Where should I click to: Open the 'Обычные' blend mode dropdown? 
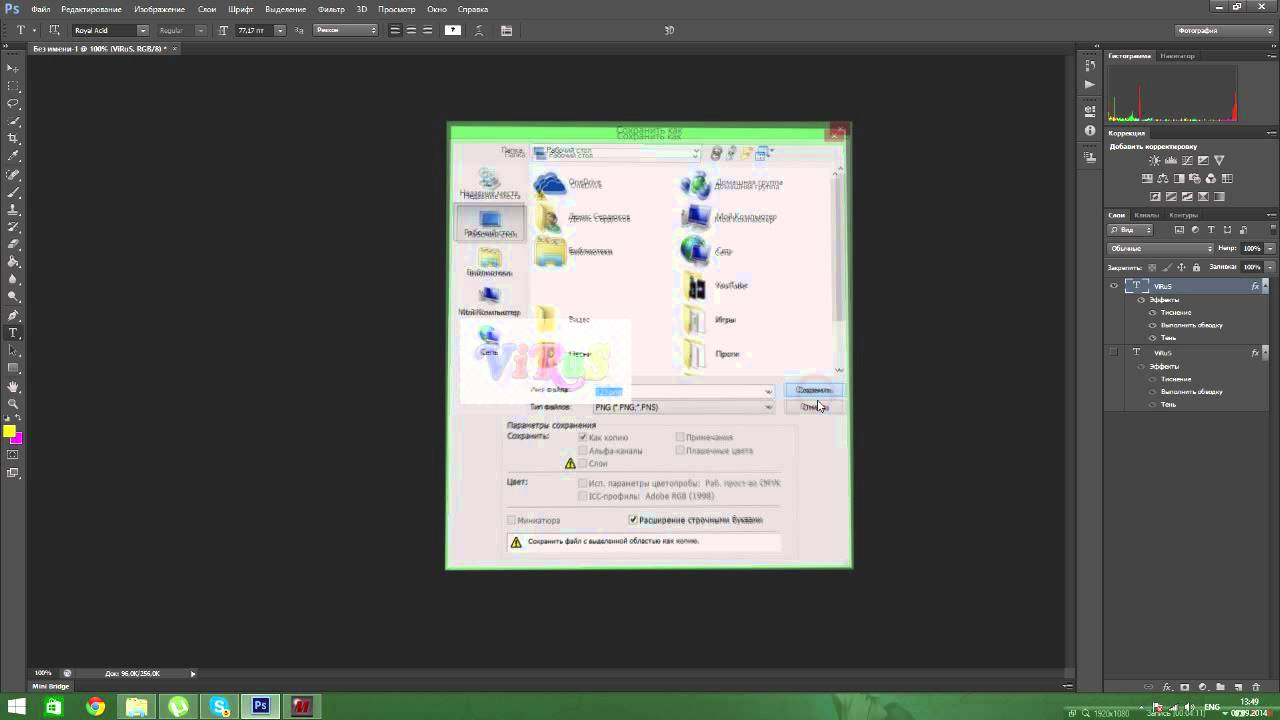pyautogui.click(x=1161, y=248)
